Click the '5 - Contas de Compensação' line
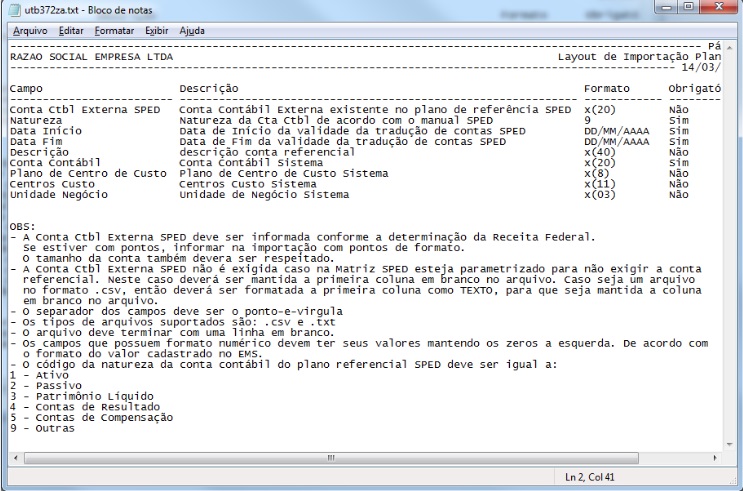The image size is (743, 491). [91, 418]
